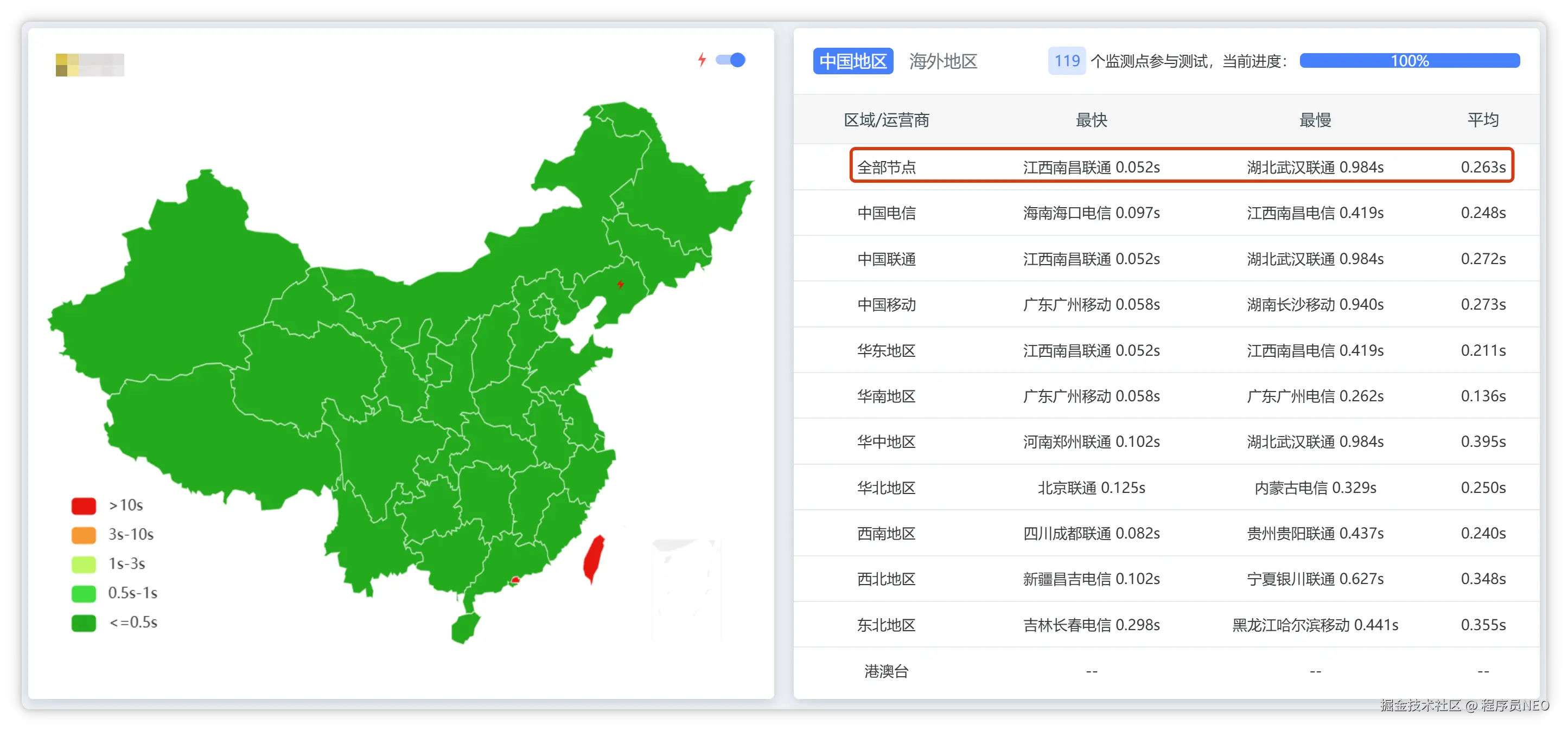The width and height of the screenshot is (1568, 731).
Task: Switch to the 海外地区 tab
Action: (x=943, y=61)
